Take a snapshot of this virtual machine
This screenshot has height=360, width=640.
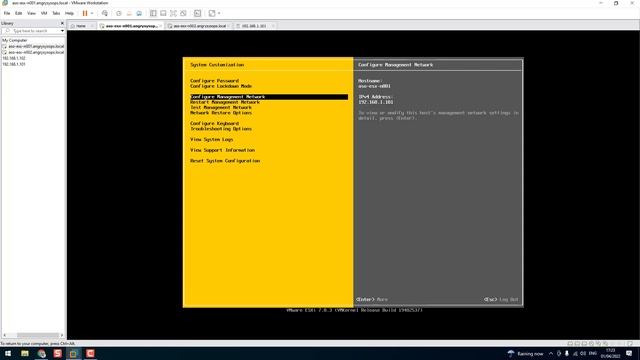pyautogui.click(x=119, y=13)
